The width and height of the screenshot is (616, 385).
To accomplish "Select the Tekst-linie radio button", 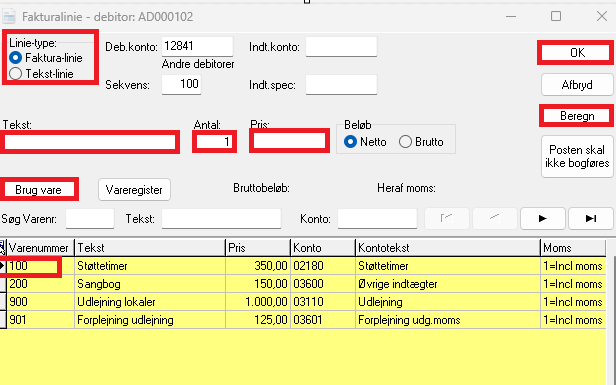I will 41,73.
